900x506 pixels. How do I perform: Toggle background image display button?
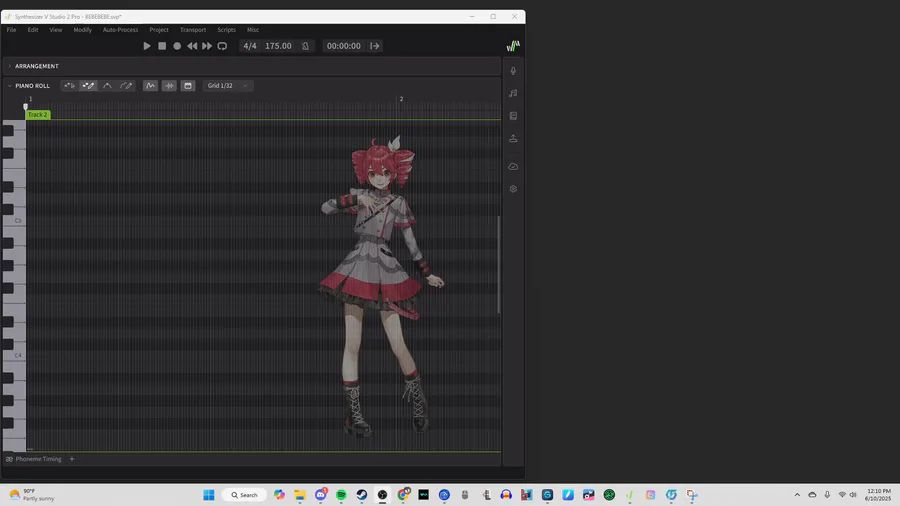pyautogui.click(x=188, y=85)
